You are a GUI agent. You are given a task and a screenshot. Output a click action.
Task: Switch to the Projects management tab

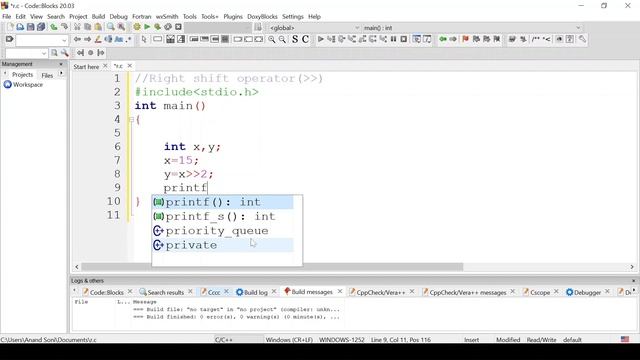tap(22, 75)
